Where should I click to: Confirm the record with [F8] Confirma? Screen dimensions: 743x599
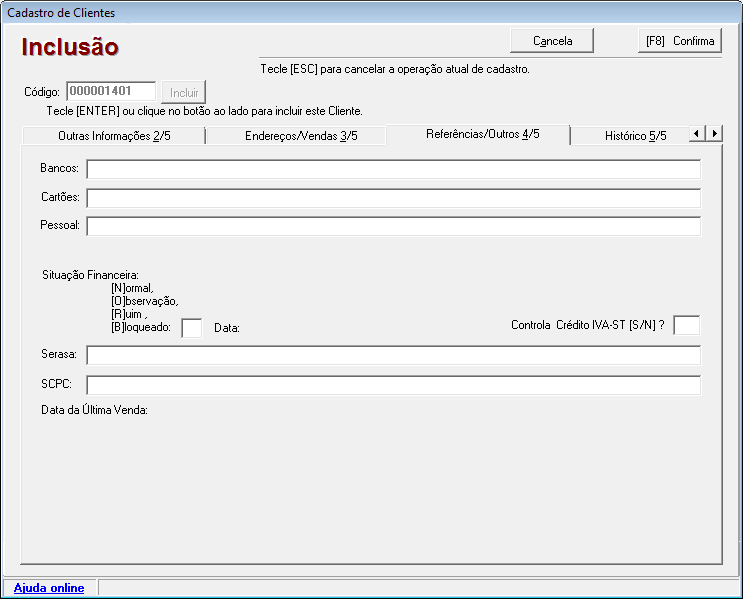click(x=680, y=41)
